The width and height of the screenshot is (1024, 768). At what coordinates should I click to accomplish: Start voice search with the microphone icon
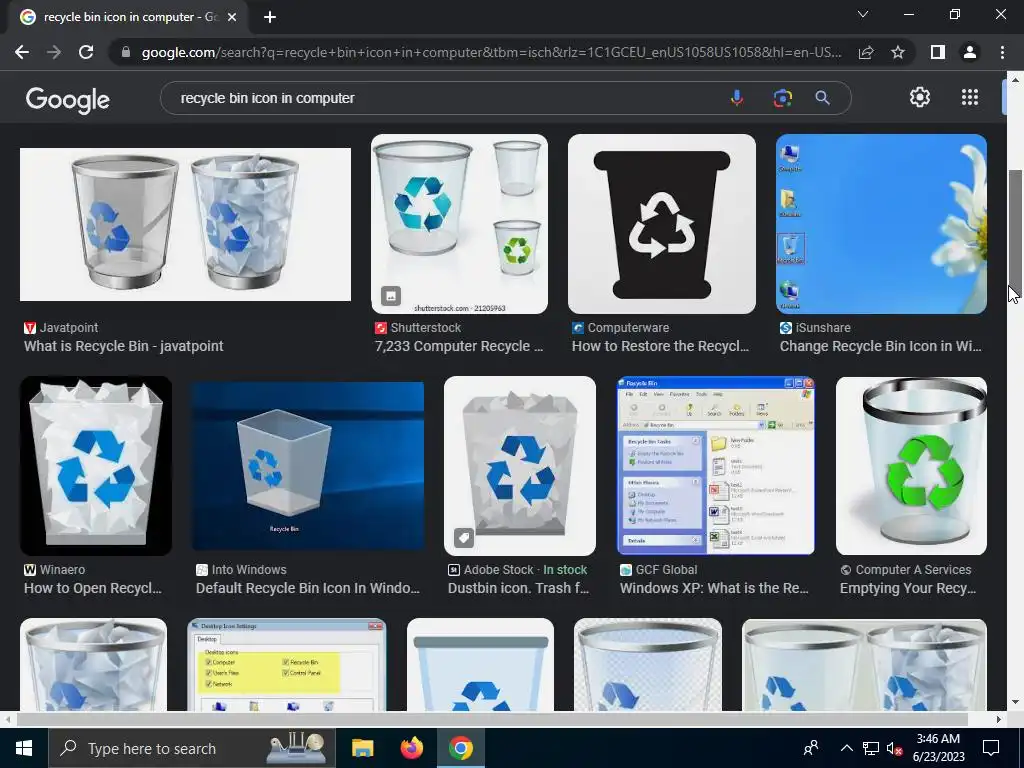point(737,98)
